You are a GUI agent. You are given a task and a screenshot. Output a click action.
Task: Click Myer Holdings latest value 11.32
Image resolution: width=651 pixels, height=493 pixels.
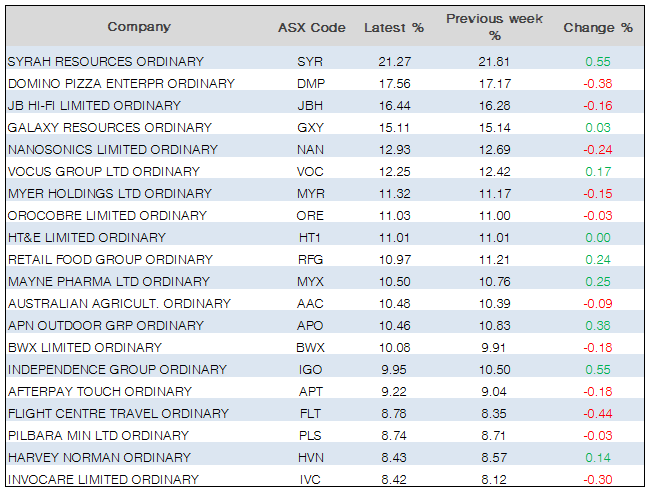click(x=393, y=194)
